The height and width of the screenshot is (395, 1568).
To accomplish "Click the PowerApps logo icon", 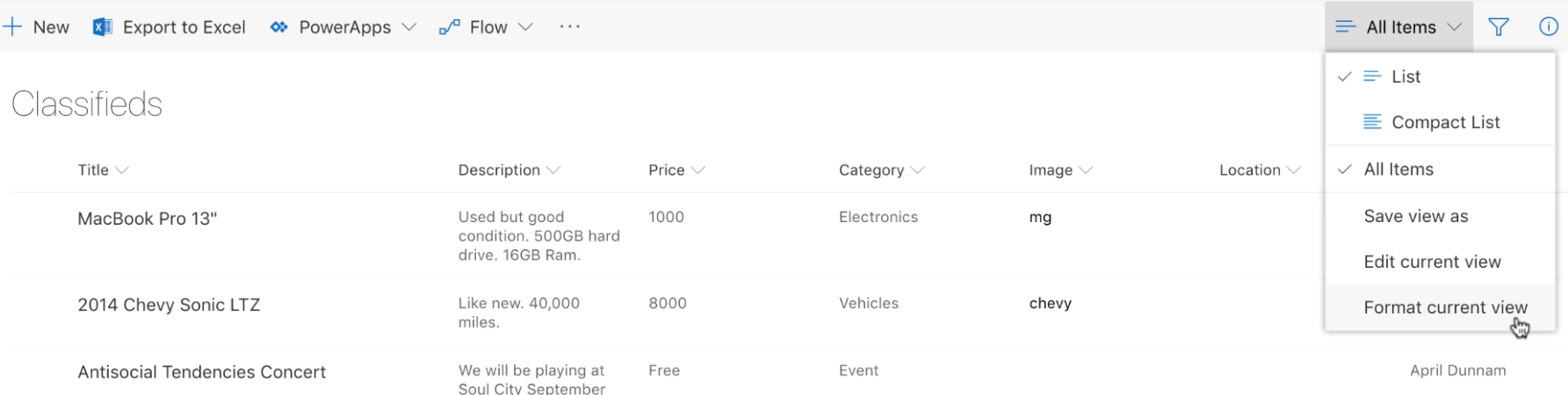I will coord(279,27).
